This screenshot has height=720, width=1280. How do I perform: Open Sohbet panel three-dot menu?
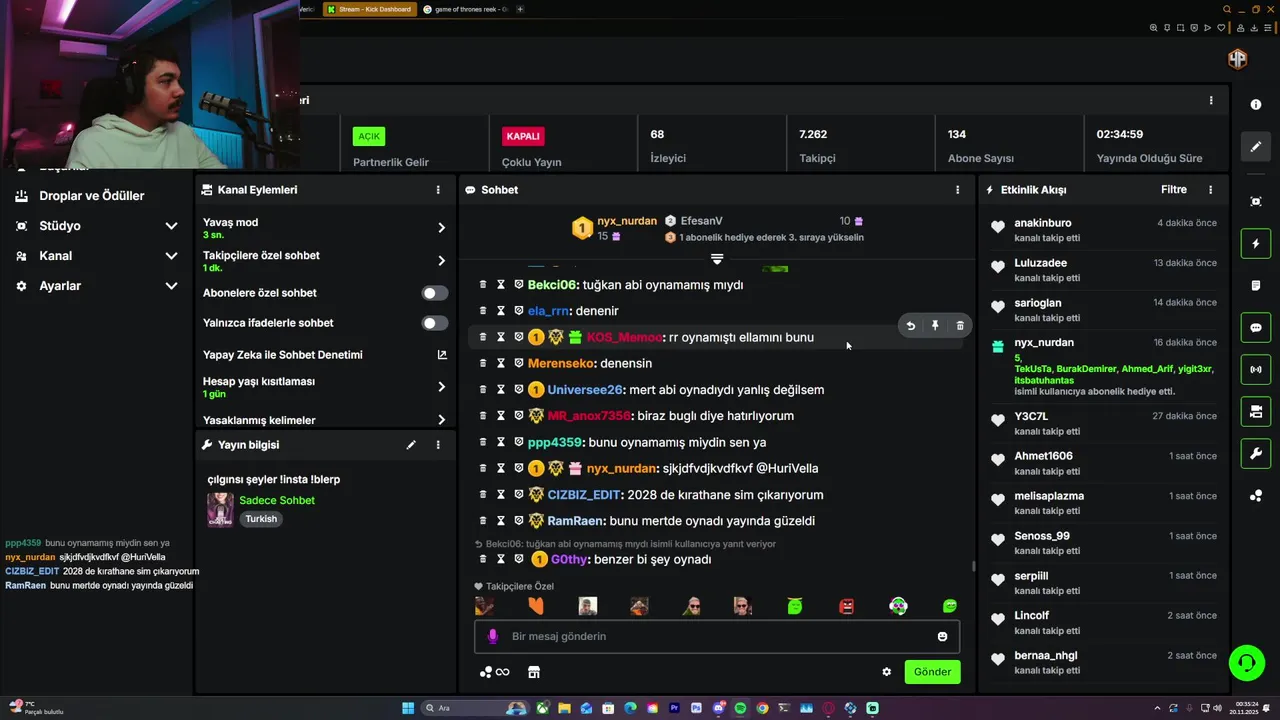[x=957, y=190]
